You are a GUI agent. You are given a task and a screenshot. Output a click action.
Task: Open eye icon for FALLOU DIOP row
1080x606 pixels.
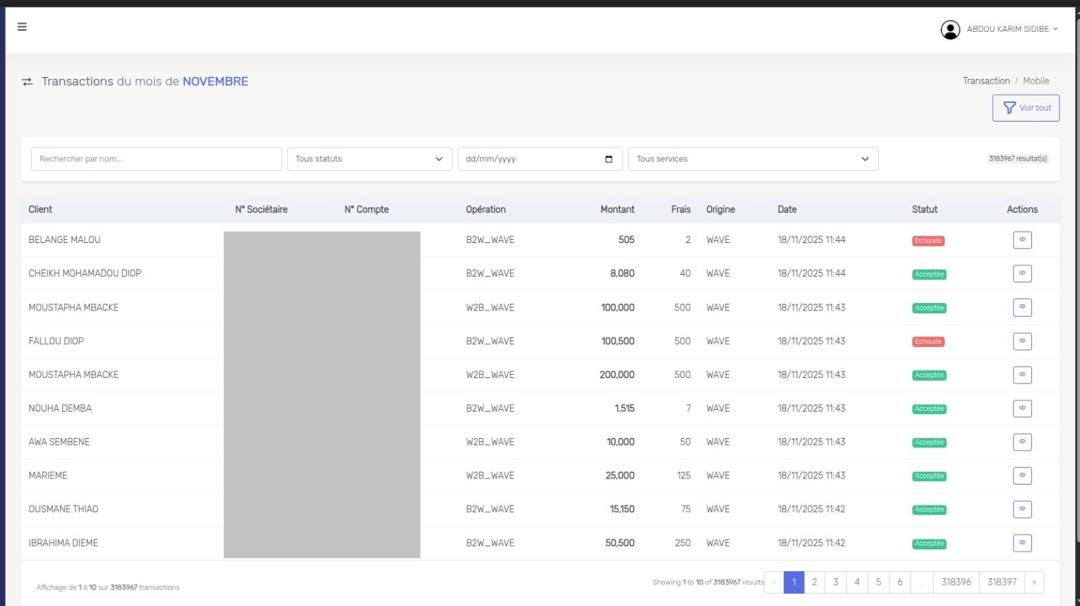[1022, 341]
